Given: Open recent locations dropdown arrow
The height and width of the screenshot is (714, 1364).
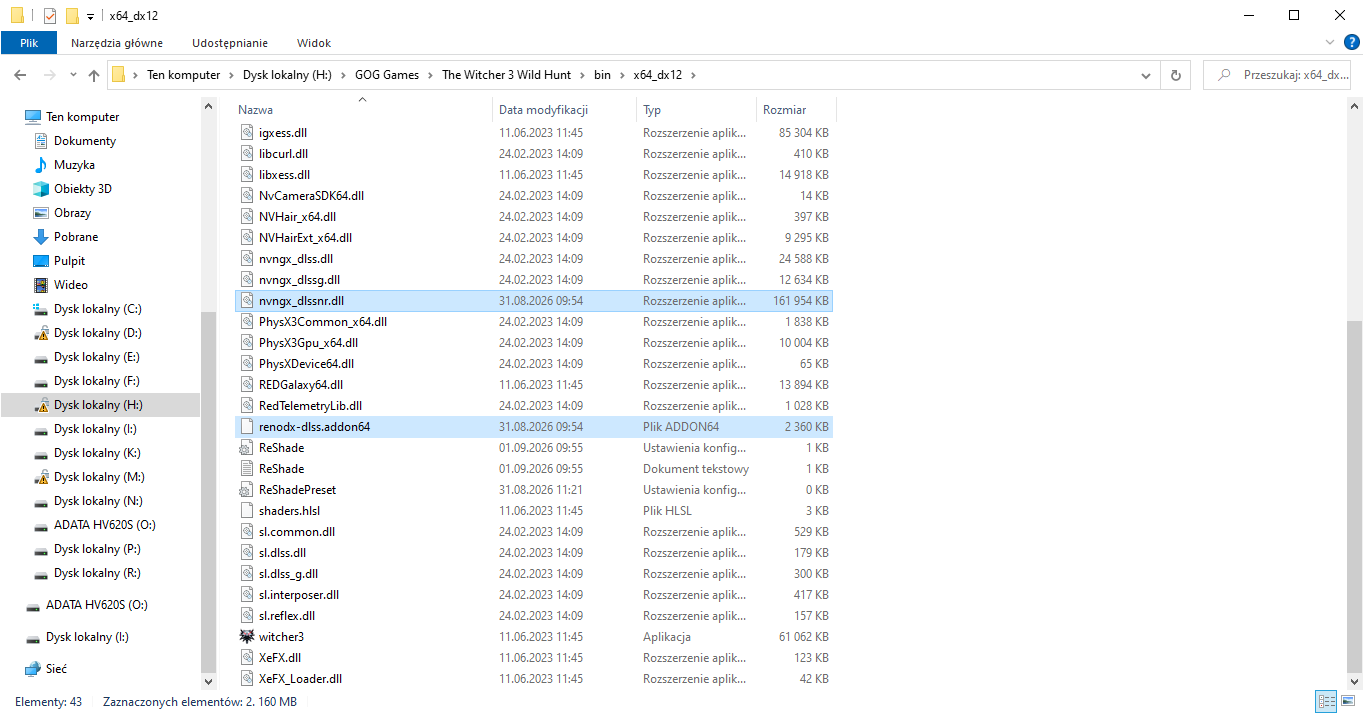Looking at the screenshot, I should click(74, 75).
